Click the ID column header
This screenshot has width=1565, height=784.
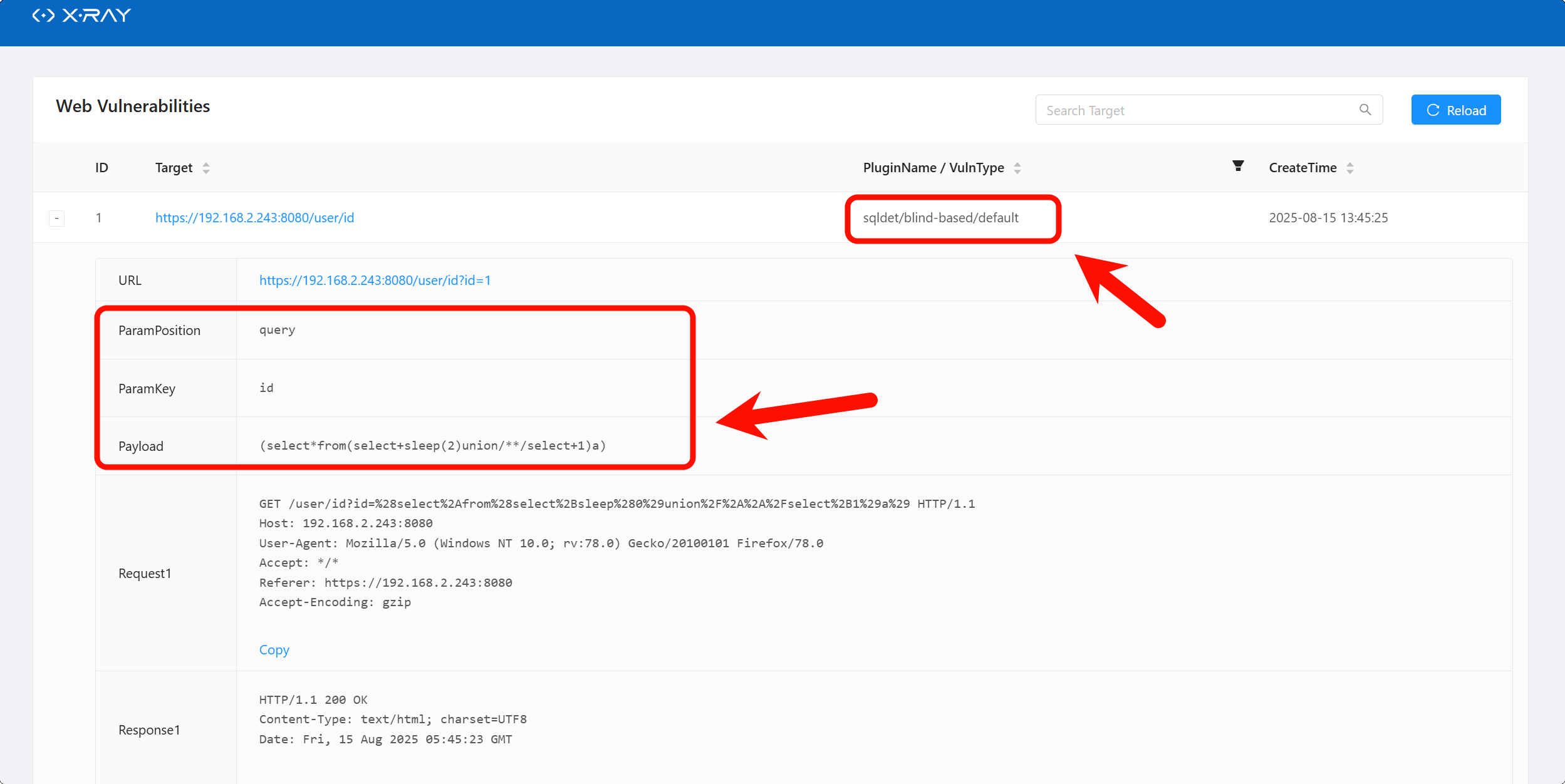coord(101,168)
